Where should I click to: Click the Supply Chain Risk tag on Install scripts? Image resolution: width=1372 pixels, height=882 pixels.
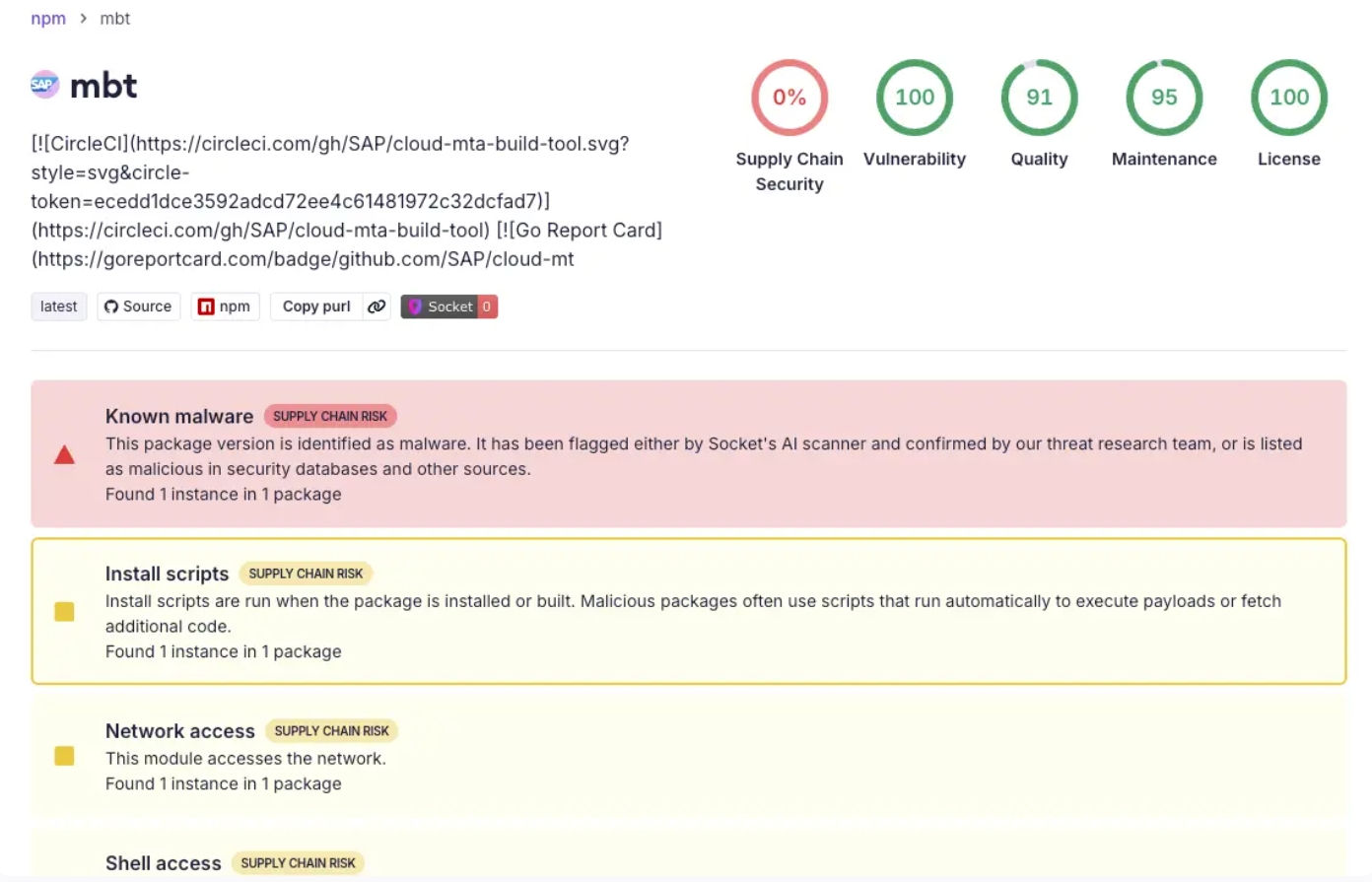[x=306, y=574]
